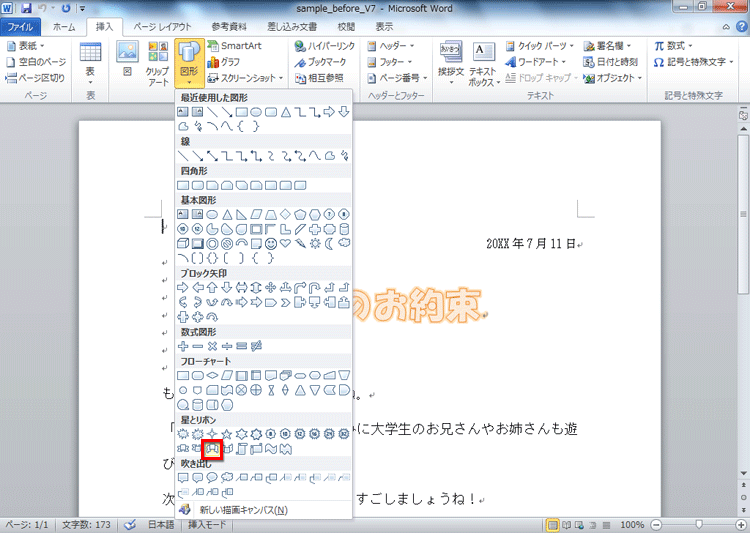Open the フッター dropdown

click(x=390, y=62)
